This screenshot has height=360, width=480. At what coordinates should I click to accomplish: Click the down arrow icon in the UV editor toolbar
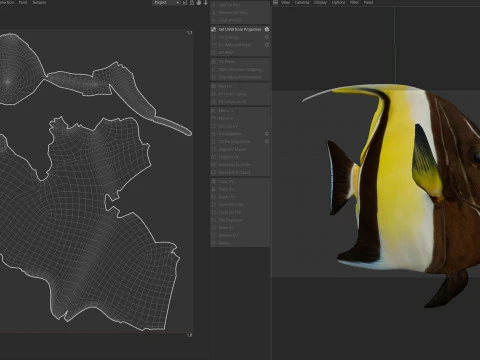click(206, 3)
